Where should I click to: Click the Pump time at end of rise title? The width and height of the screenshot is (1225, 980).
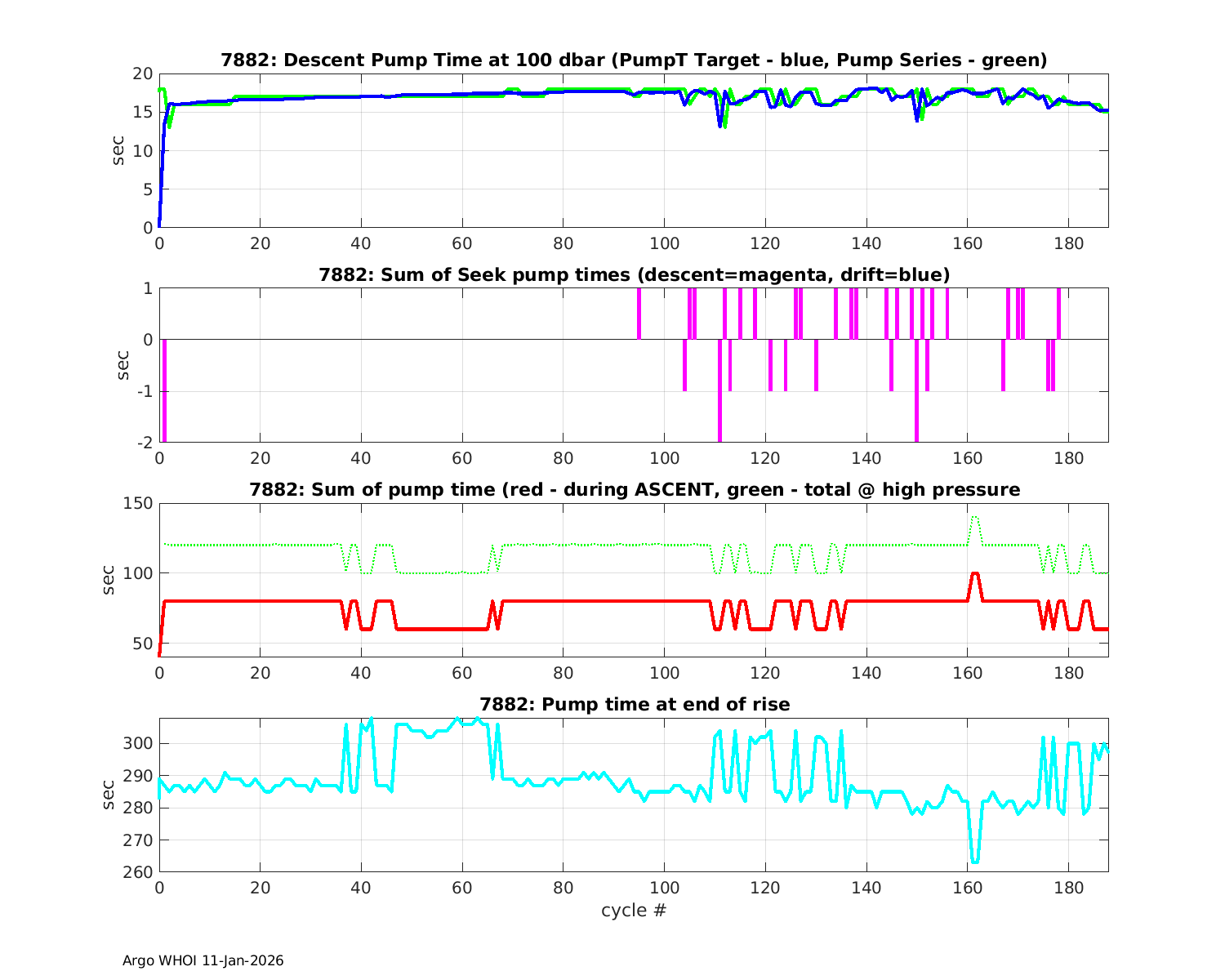point(634,705)
